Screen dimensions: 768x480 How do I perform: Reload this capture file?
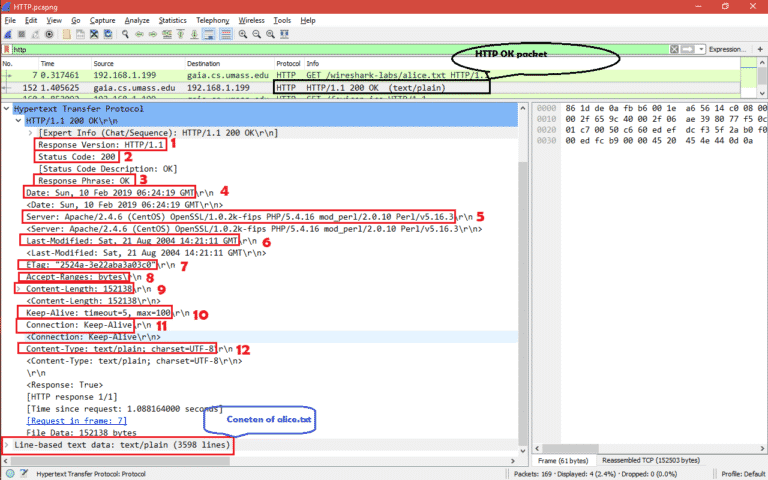[x=108, y=34]
